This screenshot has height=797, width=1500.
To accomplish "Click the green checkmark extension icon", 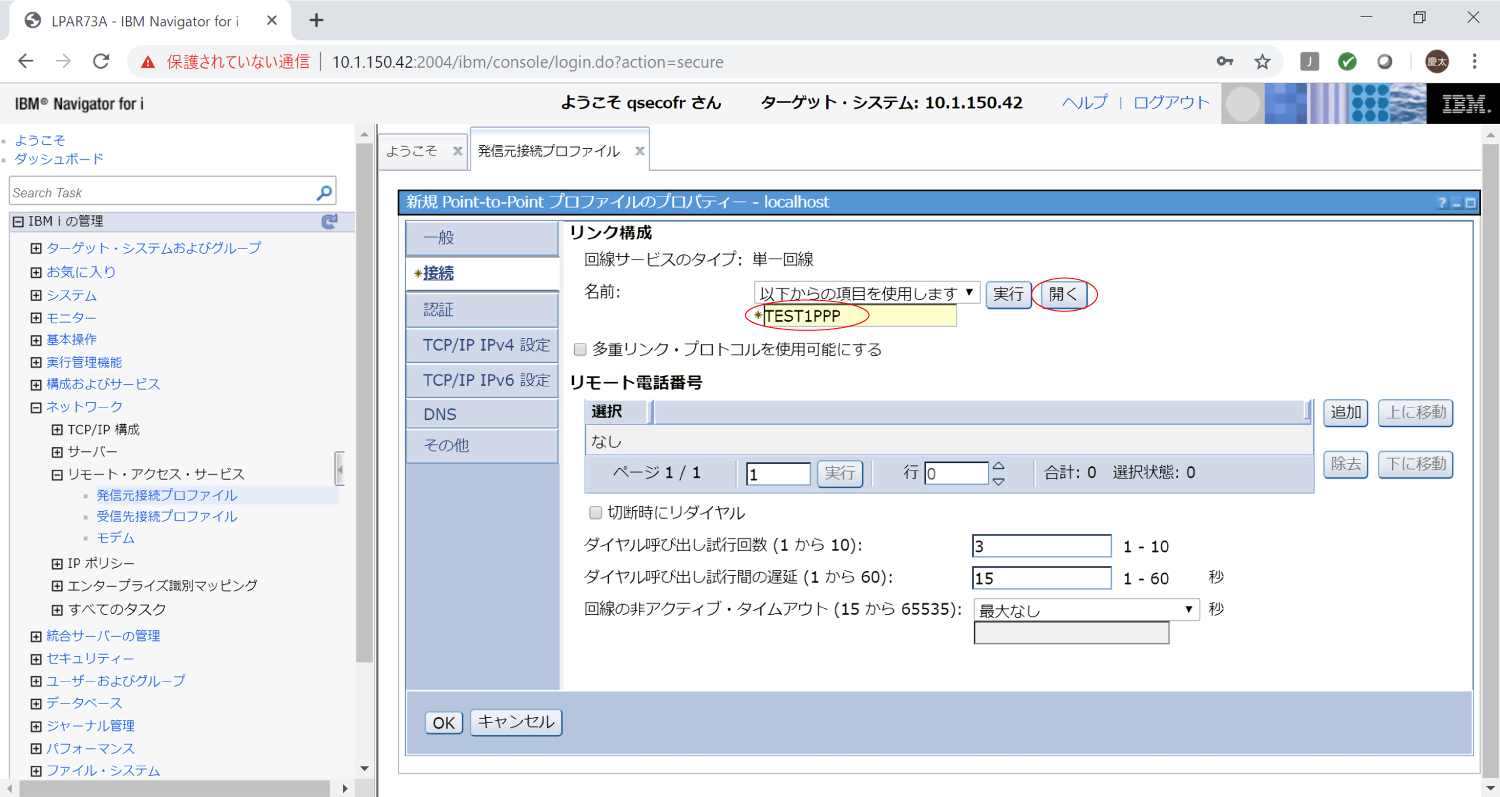I will pyautogui.click(x=1347, y=61).
